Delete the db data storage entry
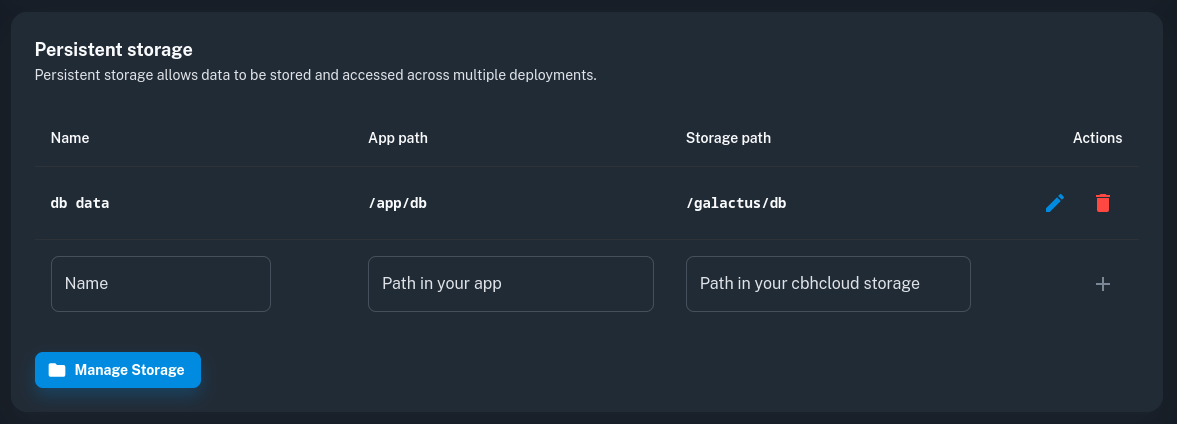Screen dimensions: 1177x424 [1102, 203]
